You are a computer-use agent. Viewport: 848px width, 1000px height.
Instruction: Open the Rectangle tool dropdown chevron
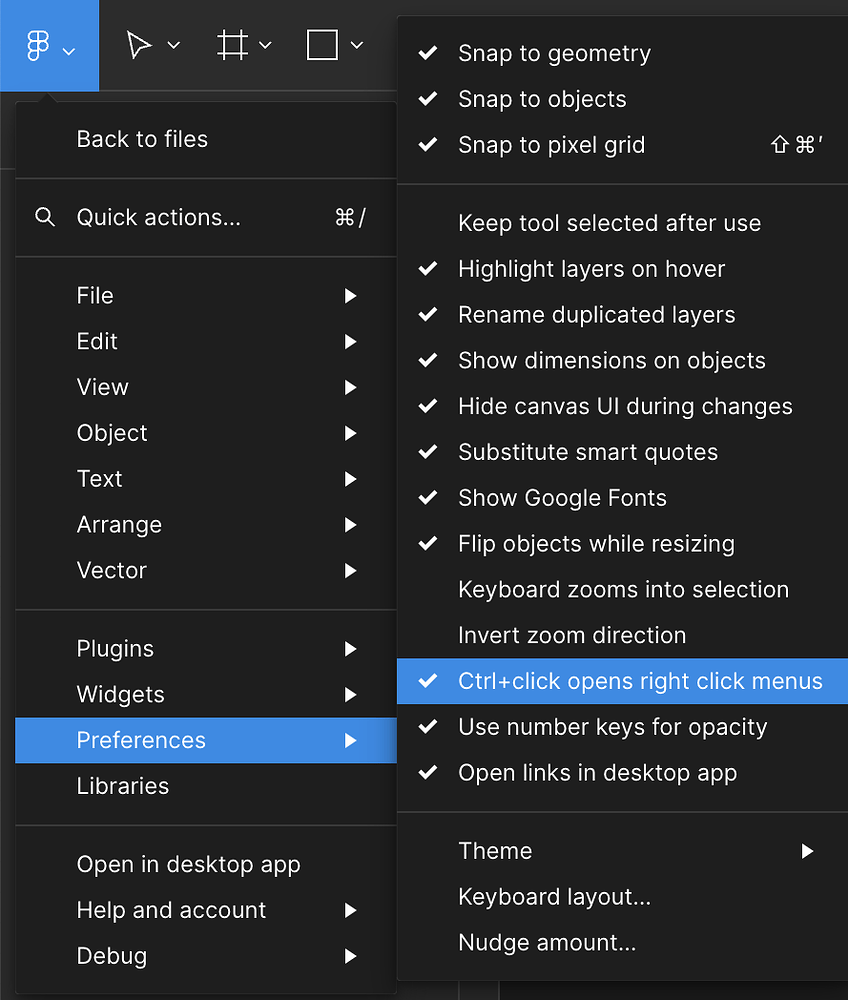click(356, 46)
